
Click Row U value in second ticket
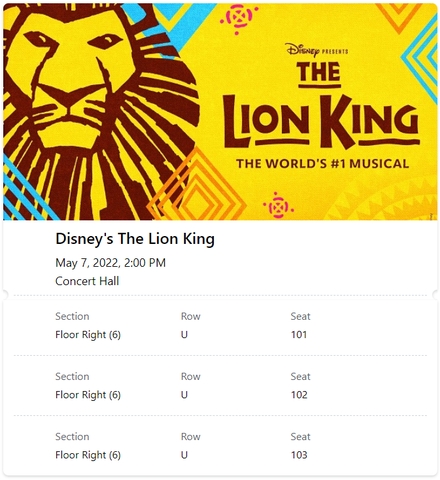coord(184,395)
